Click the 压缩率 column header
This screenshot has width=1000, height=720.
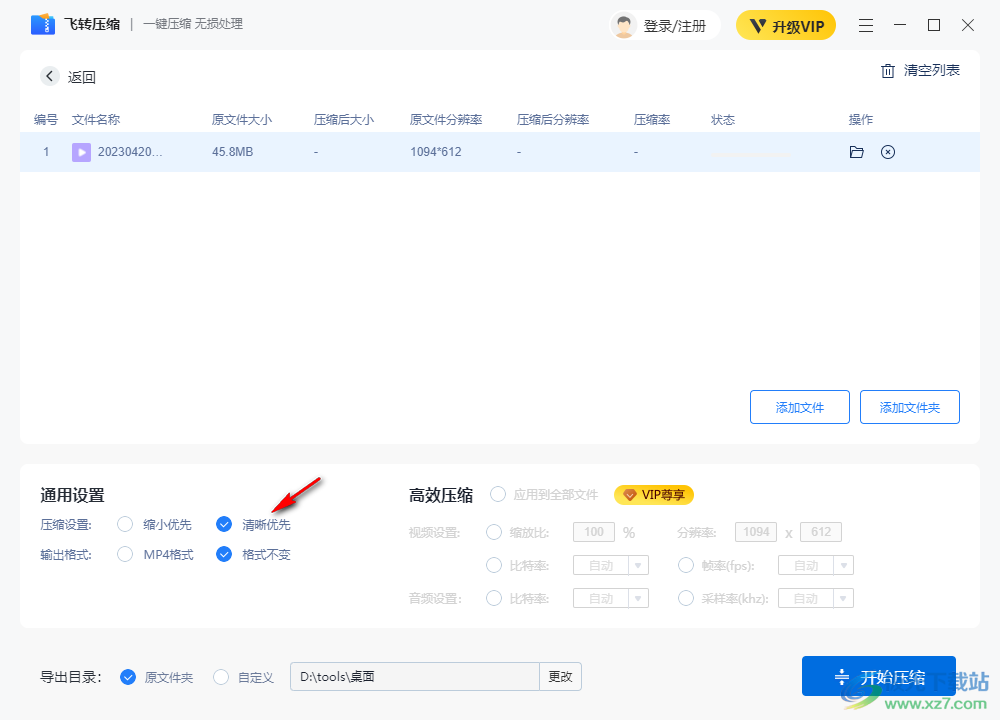pos(652,120)
